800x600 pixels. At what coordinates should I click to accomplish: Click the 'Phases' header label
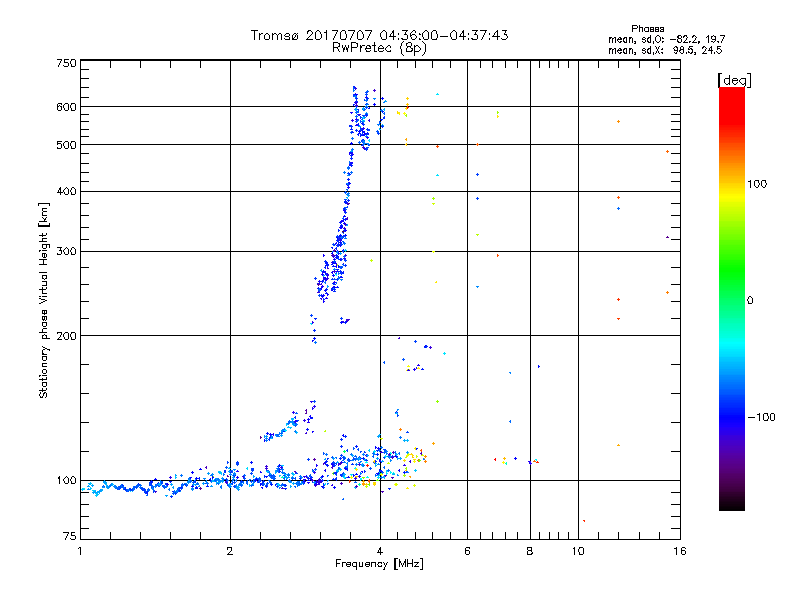pos(647,29)
